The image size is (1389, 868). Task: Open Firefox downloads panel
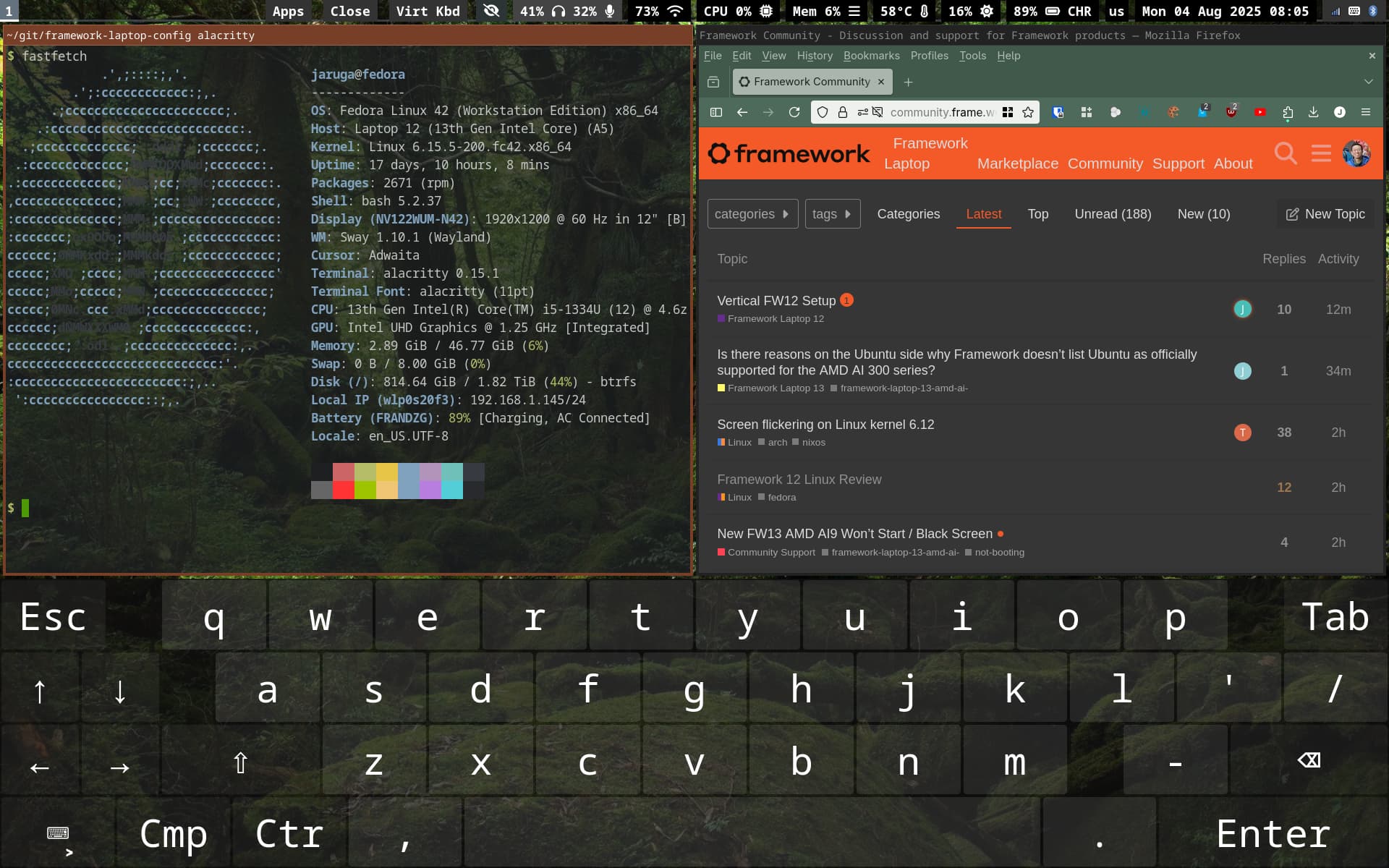click(1314, 112)
